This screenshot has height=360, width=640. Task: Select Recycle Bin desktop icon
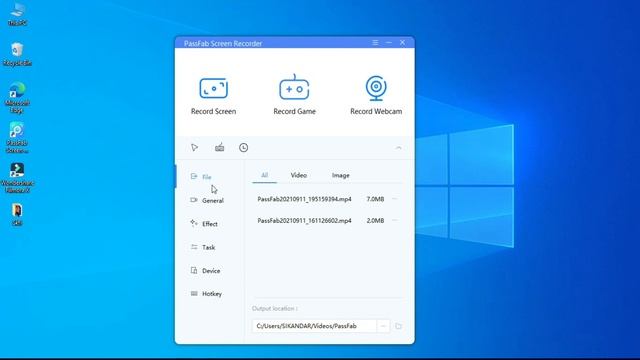[x=17, y=54]
